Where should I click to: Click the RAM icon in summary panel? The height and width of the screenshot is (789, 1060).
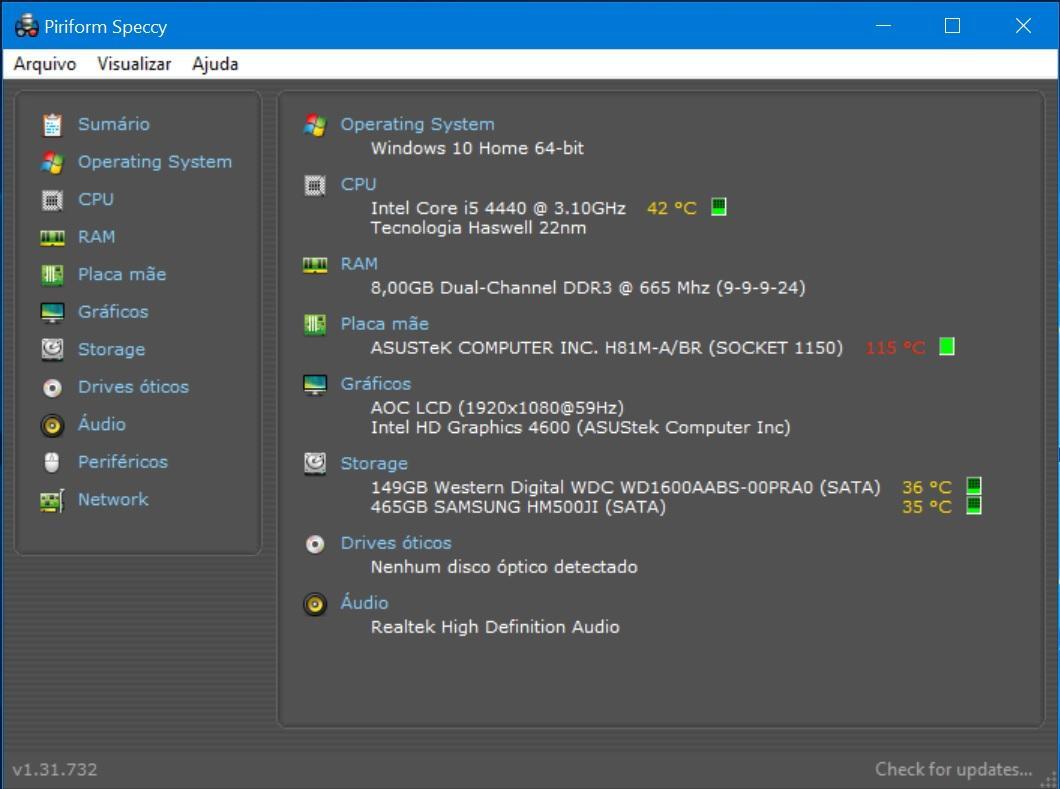(x=315, y=264)
